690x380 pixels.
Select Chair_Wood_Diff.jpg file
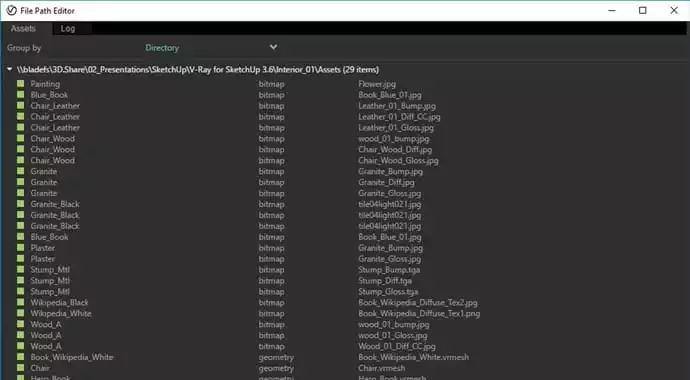point(395,150)
